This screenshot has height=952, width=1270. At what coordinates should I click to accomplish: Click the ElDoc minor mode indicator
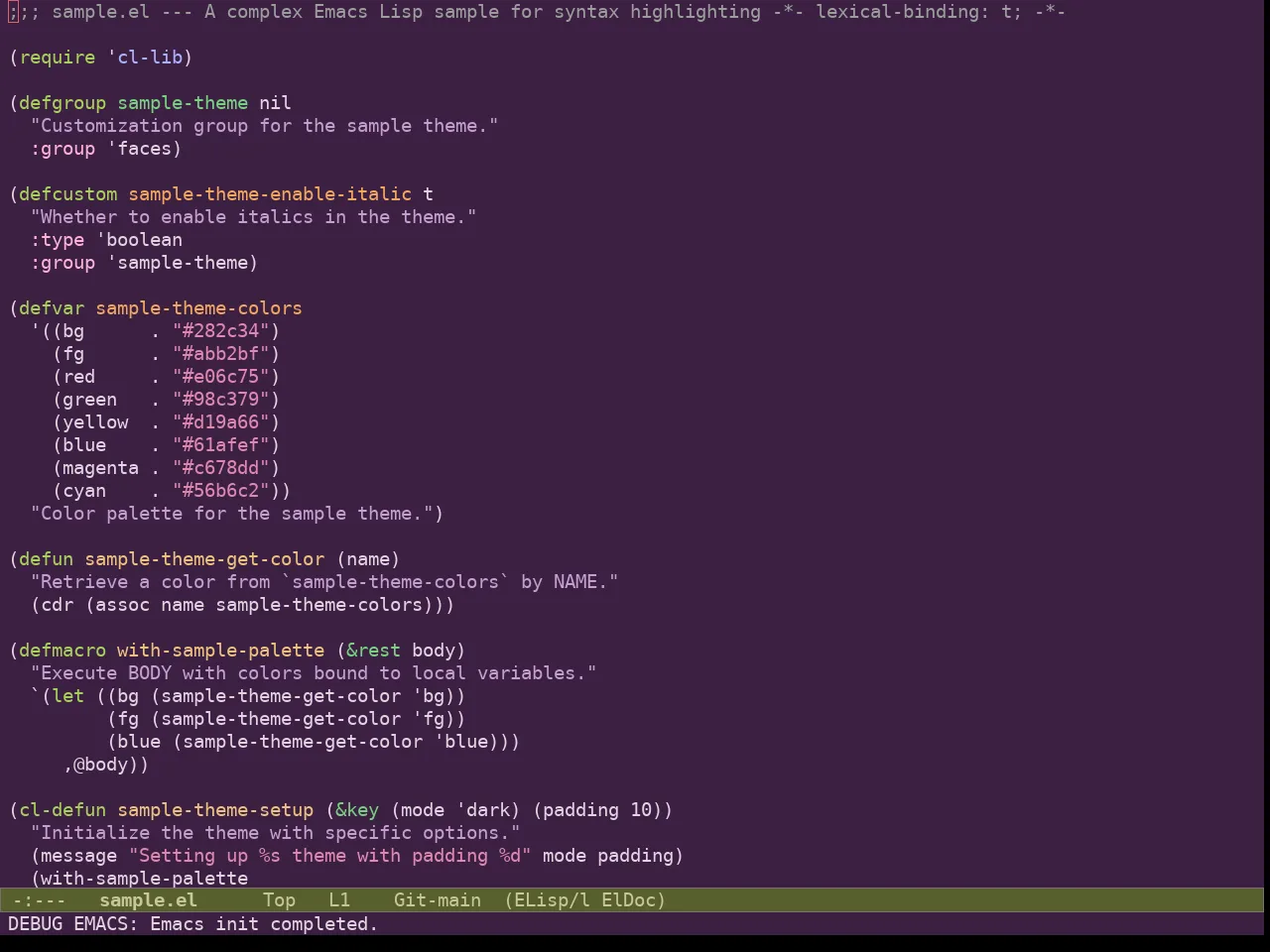(634, 900)
